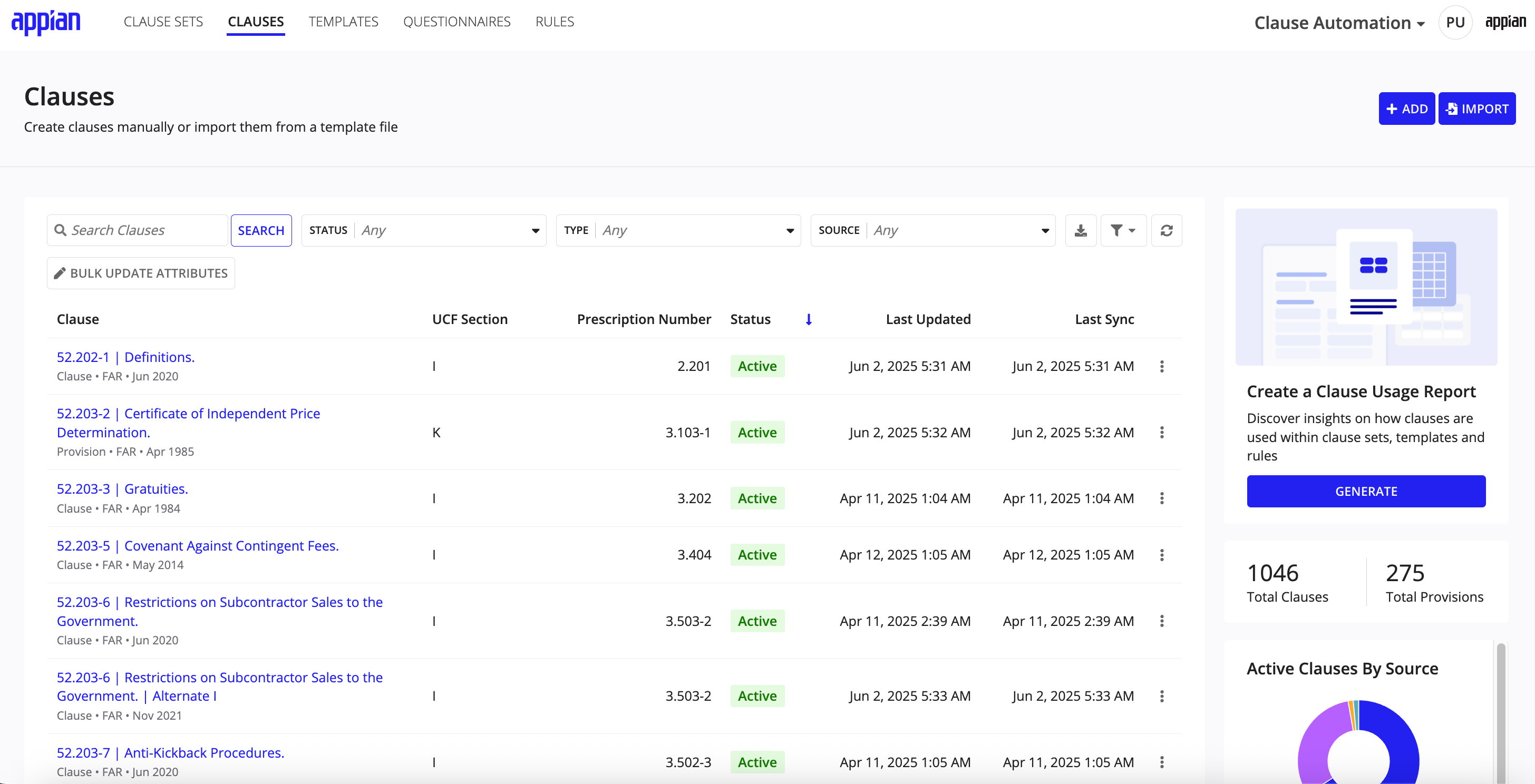Open row menu for 52.203-7 Anti-Kickback
This screenshot has width=1535, height=784.
(1161, 762)
